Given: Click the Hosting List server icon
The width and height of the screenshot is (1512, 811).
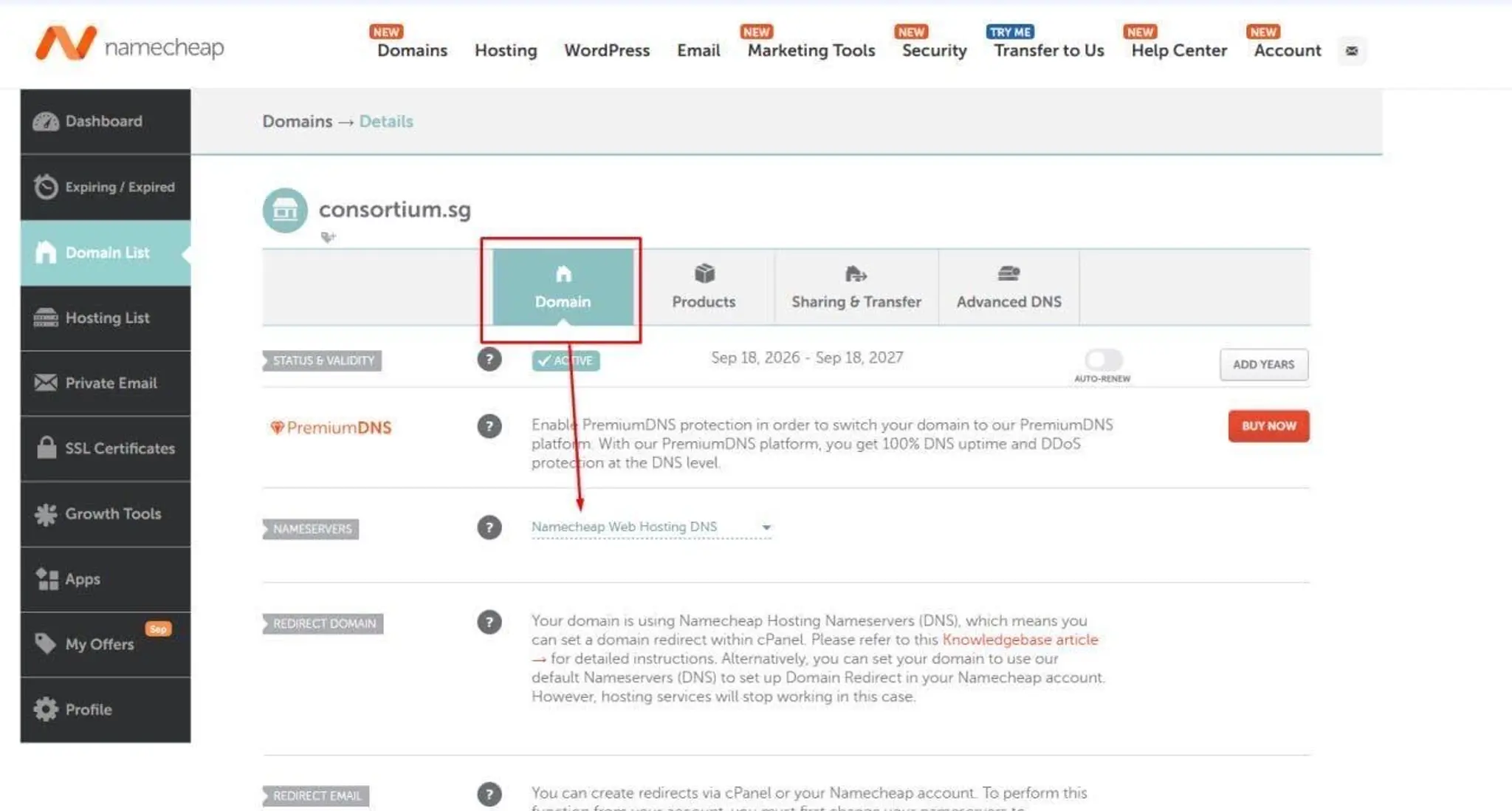Looking at the screenshot, I should coord(46,318).
